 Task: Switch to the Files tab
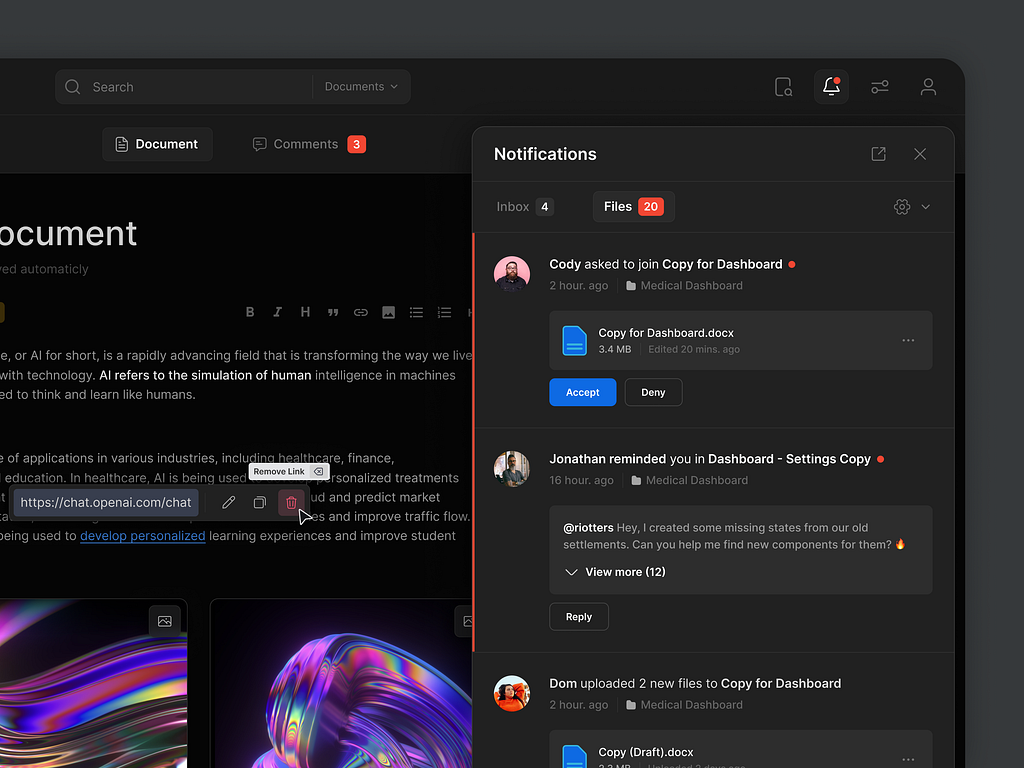[633, 206]
